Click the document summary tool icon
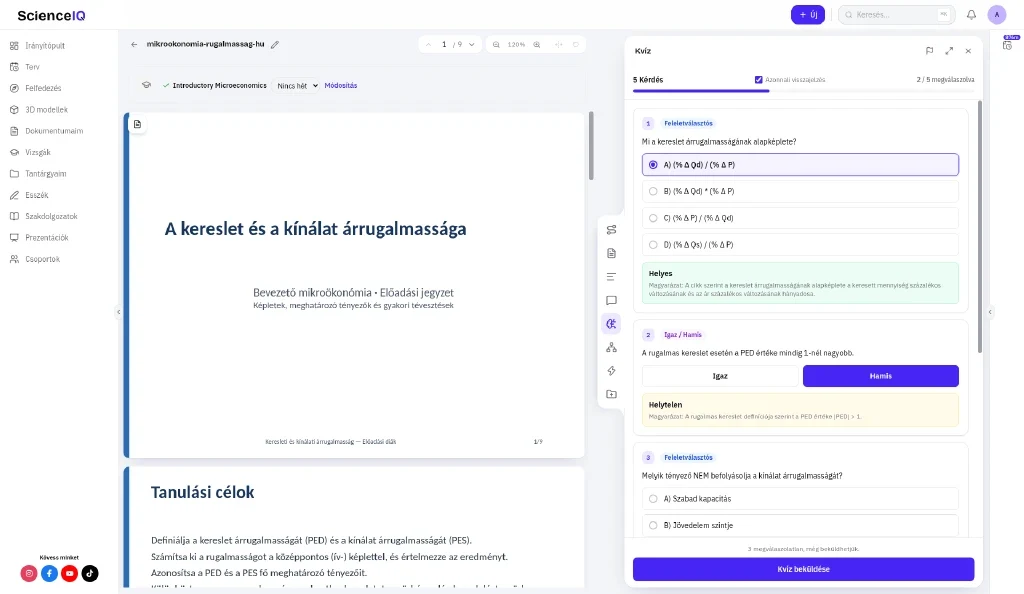The width and height of the screenshot is (1024, 594). click(x=611, y=253)
